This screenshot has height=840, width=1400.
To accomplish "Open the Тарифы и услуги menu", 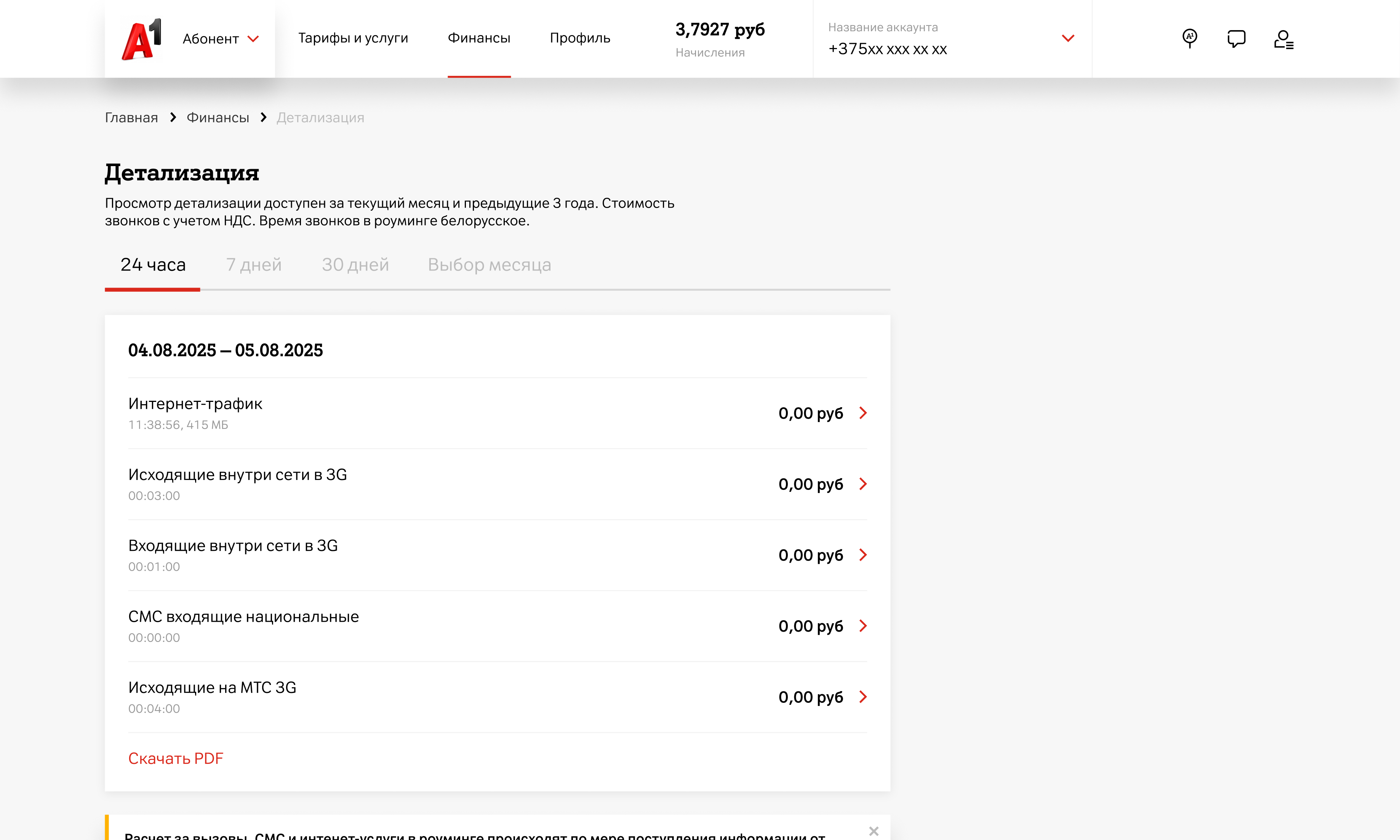I will 352,38.
